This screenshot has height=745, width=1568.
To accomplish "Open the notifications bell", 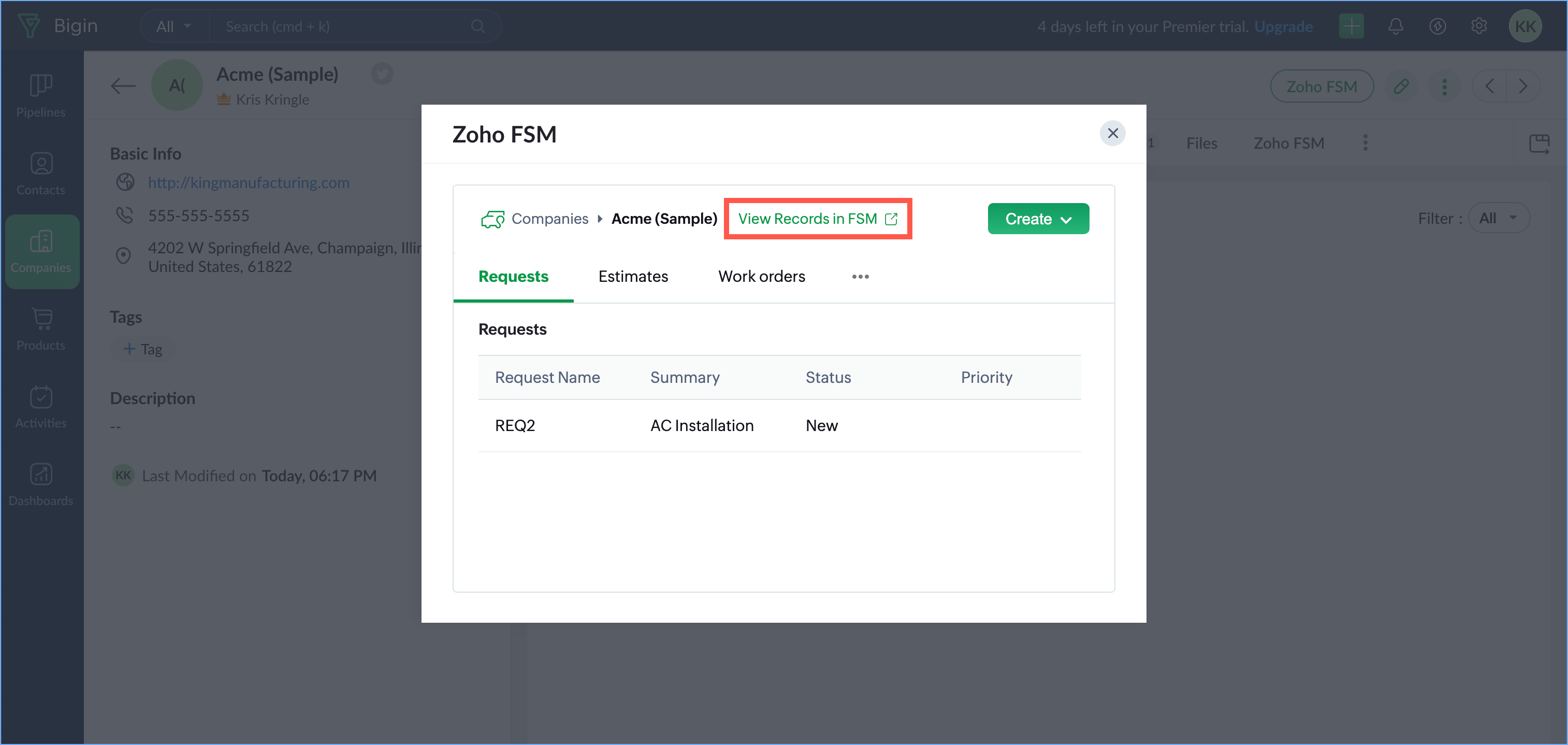I will pyautogui.click(x=1395, y=26).
